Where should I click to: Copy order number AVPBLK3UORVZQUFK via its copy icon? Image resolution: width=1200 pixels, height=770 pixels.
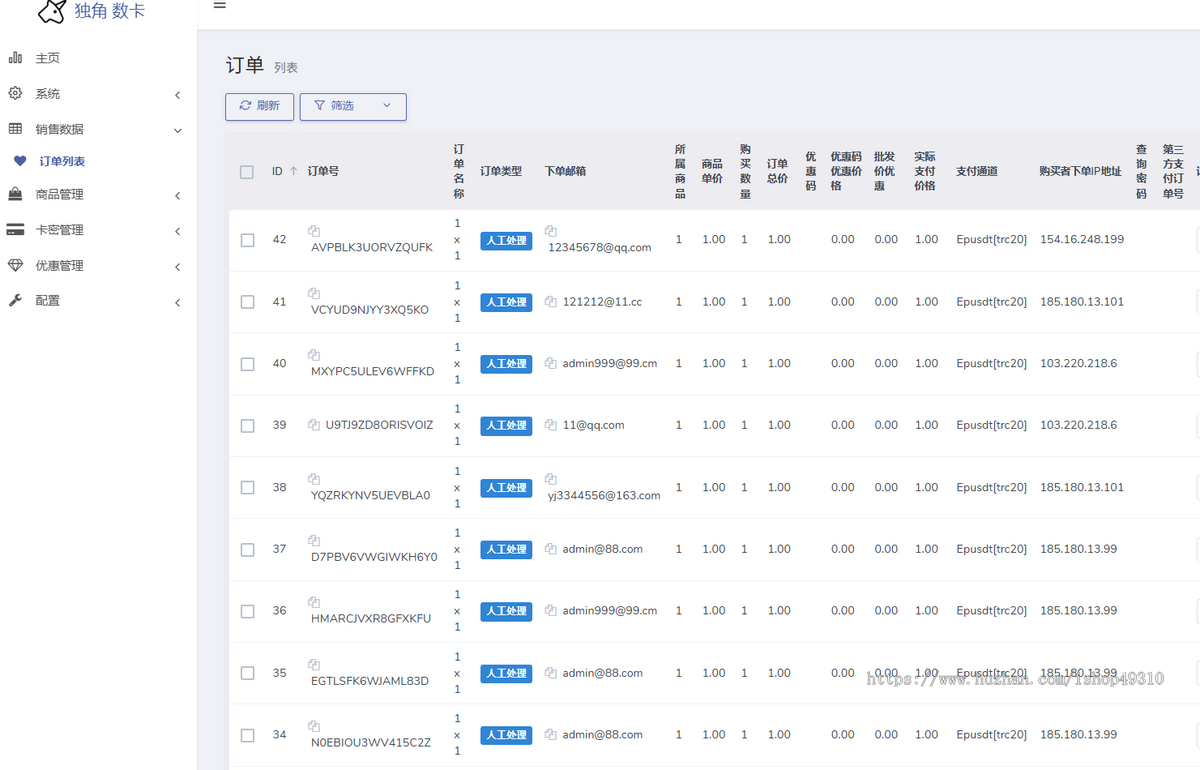314,231
